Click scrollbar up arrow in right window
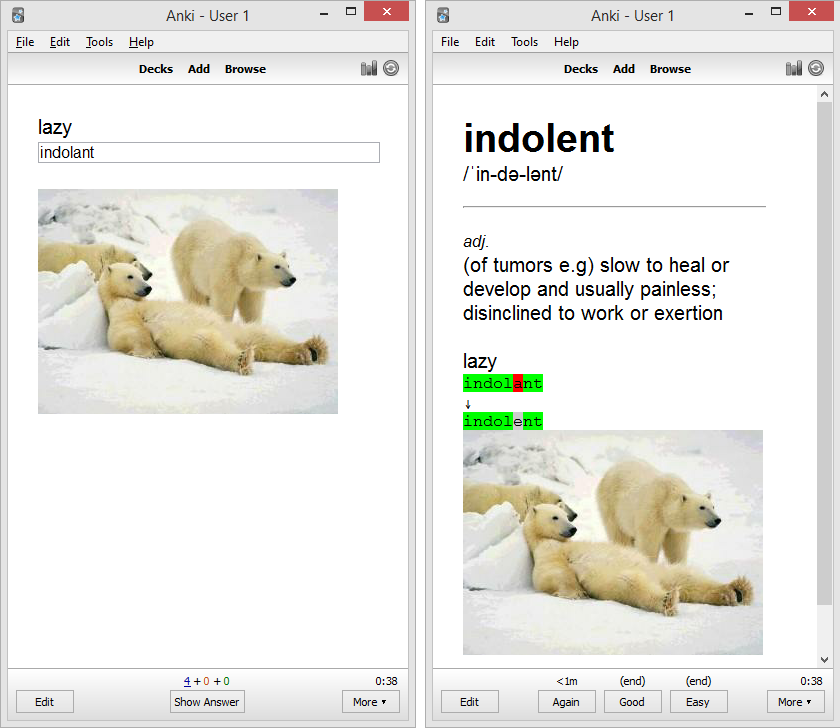 [x=824, y=94]
